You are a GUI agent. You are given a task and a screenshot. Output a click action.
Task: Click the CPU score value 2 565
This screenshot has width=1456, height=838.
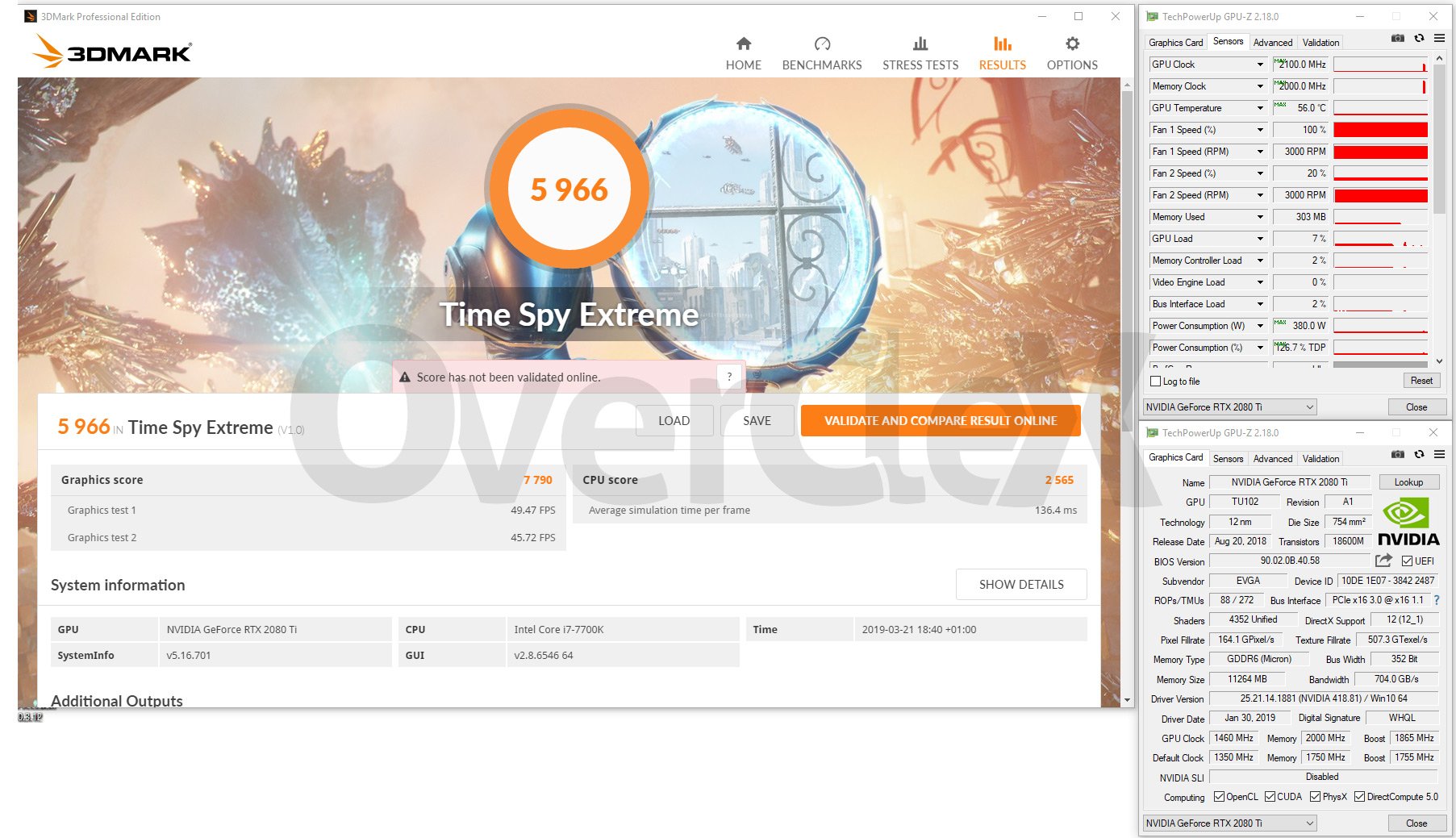point(1059,480)
